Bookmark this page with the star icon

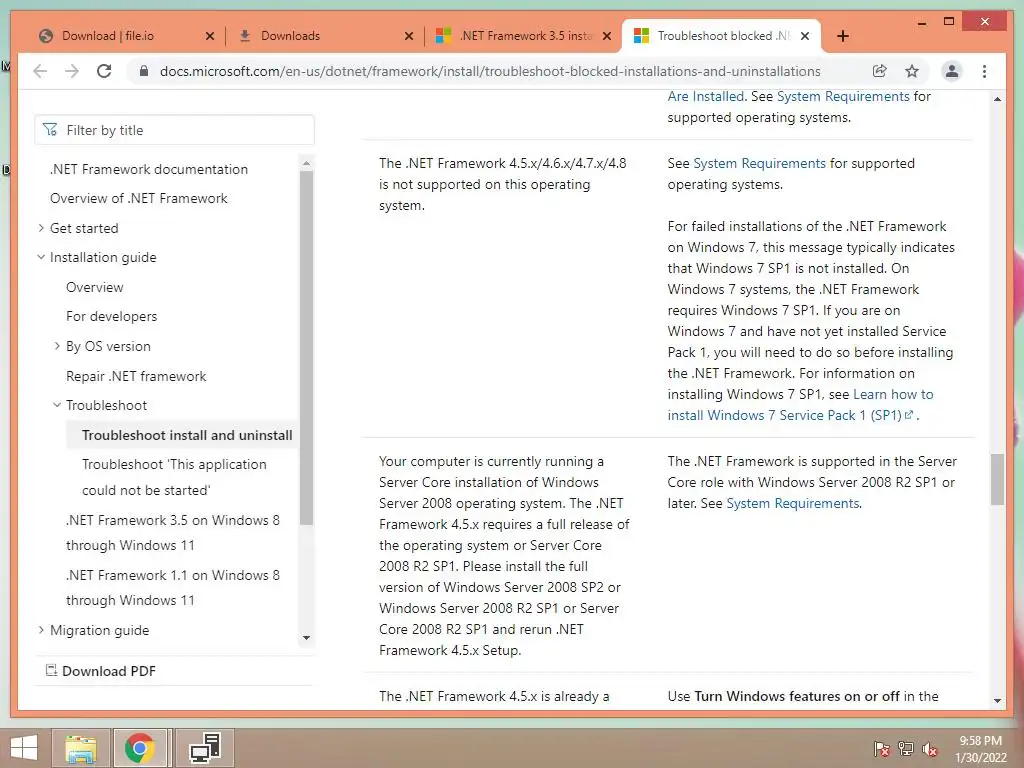pos(912,71)
